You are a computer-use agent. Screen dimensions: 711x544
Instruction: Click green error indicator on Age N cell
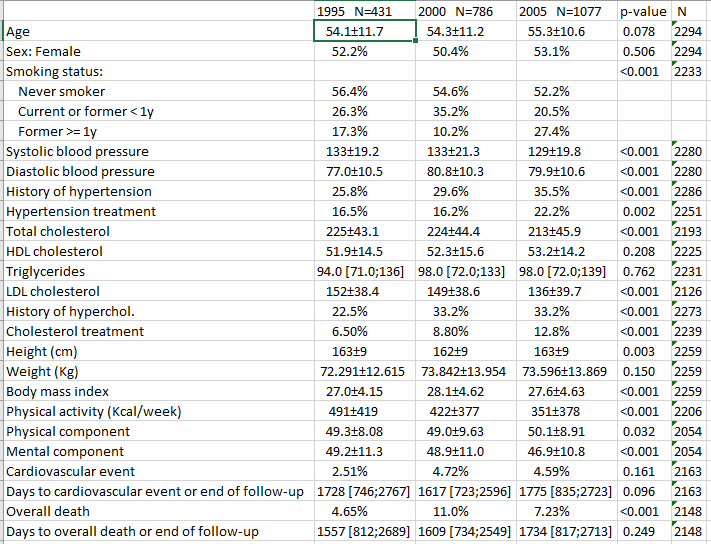(x=674, y=23)
